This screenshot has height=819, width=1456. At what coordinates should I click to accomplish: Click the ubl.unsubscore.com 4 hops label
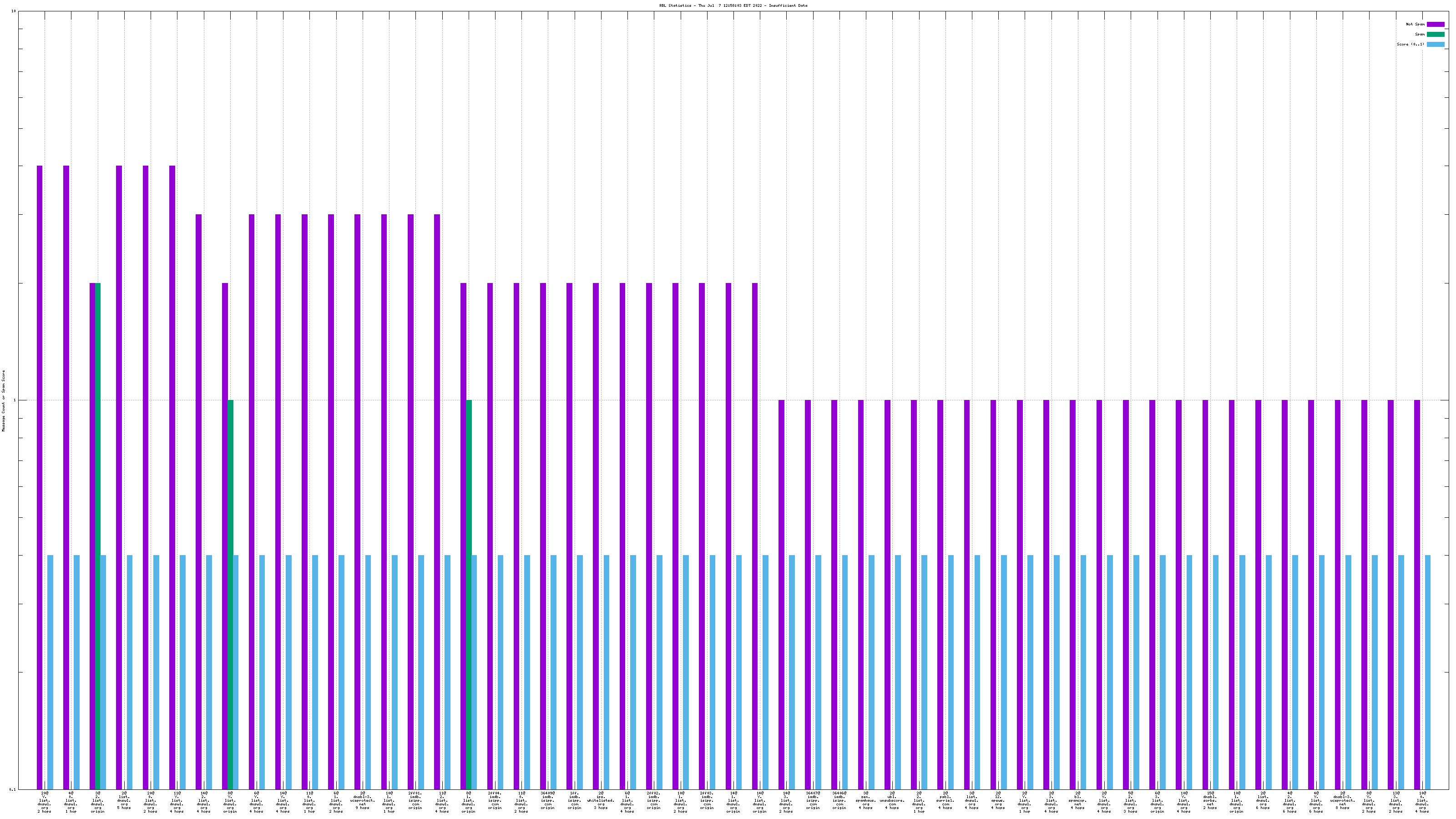point(892,800)
